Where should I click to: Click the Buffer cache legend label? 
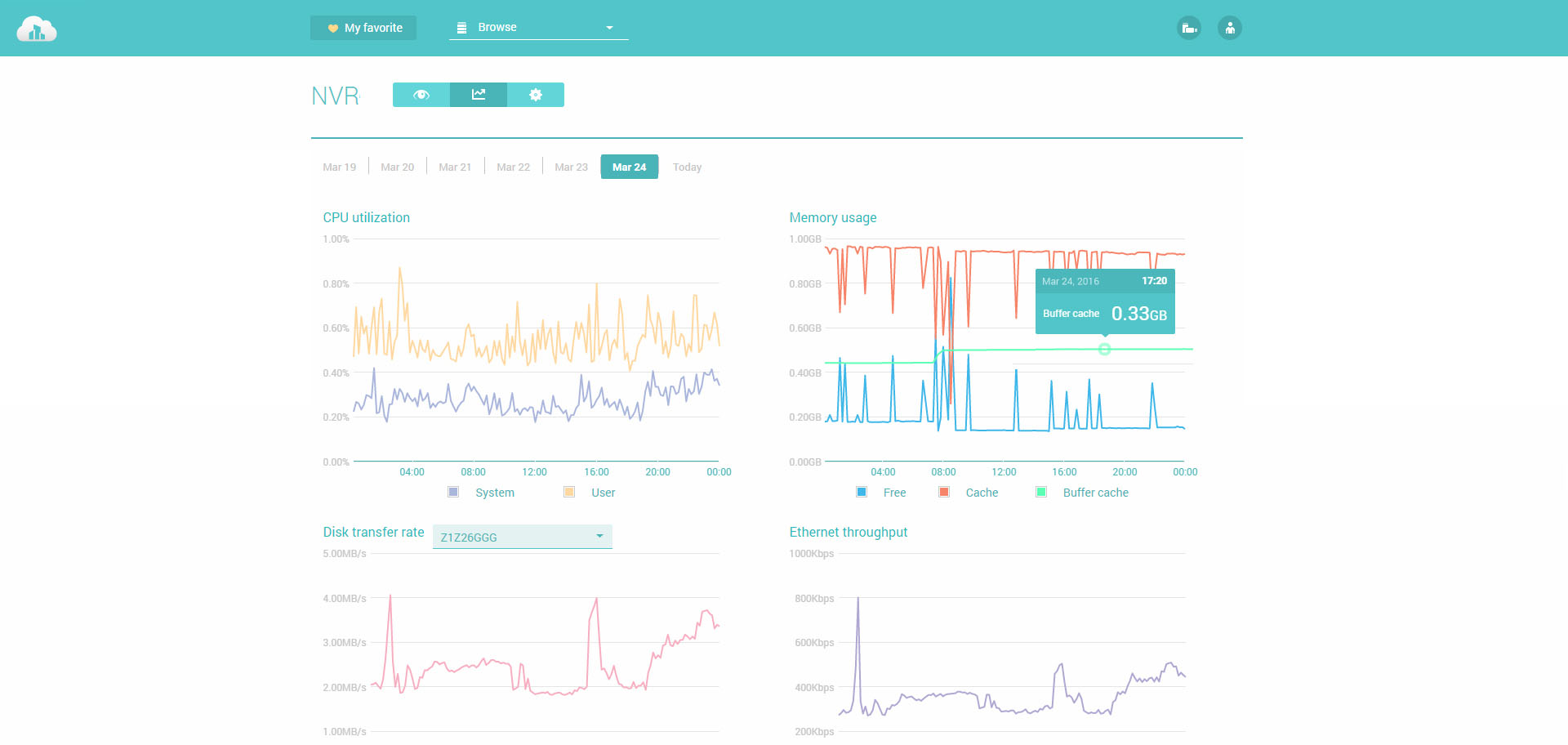pyautogui.click(x=1096, y=493)
